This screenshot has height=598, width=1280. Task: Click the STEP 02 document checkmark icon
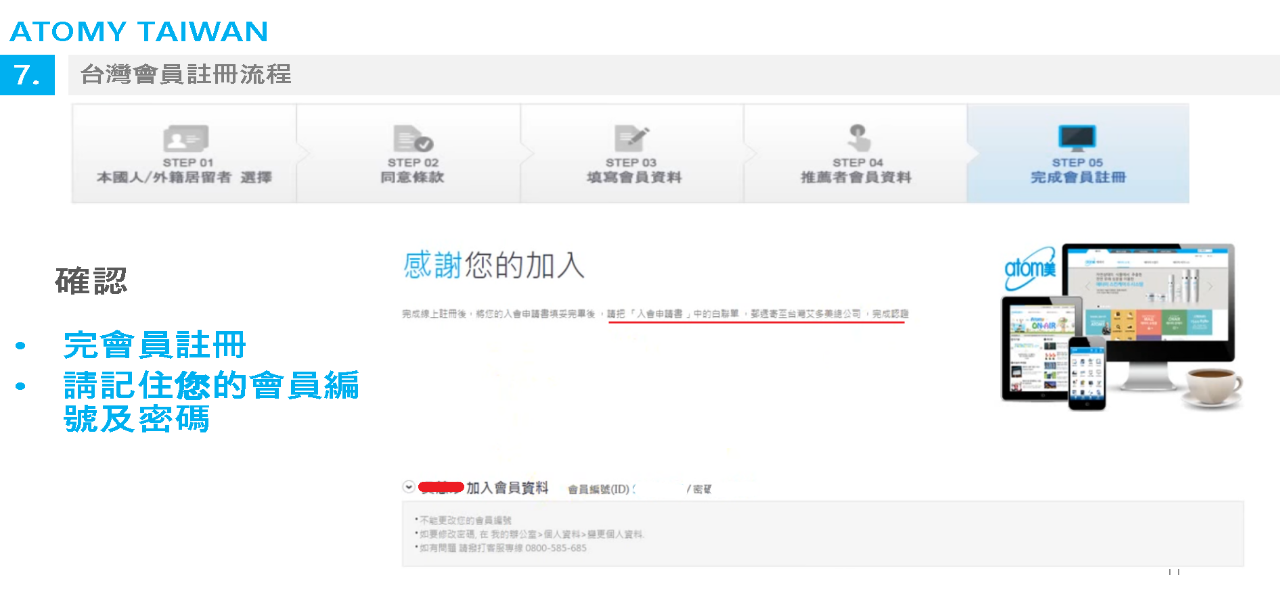[412, 138]
